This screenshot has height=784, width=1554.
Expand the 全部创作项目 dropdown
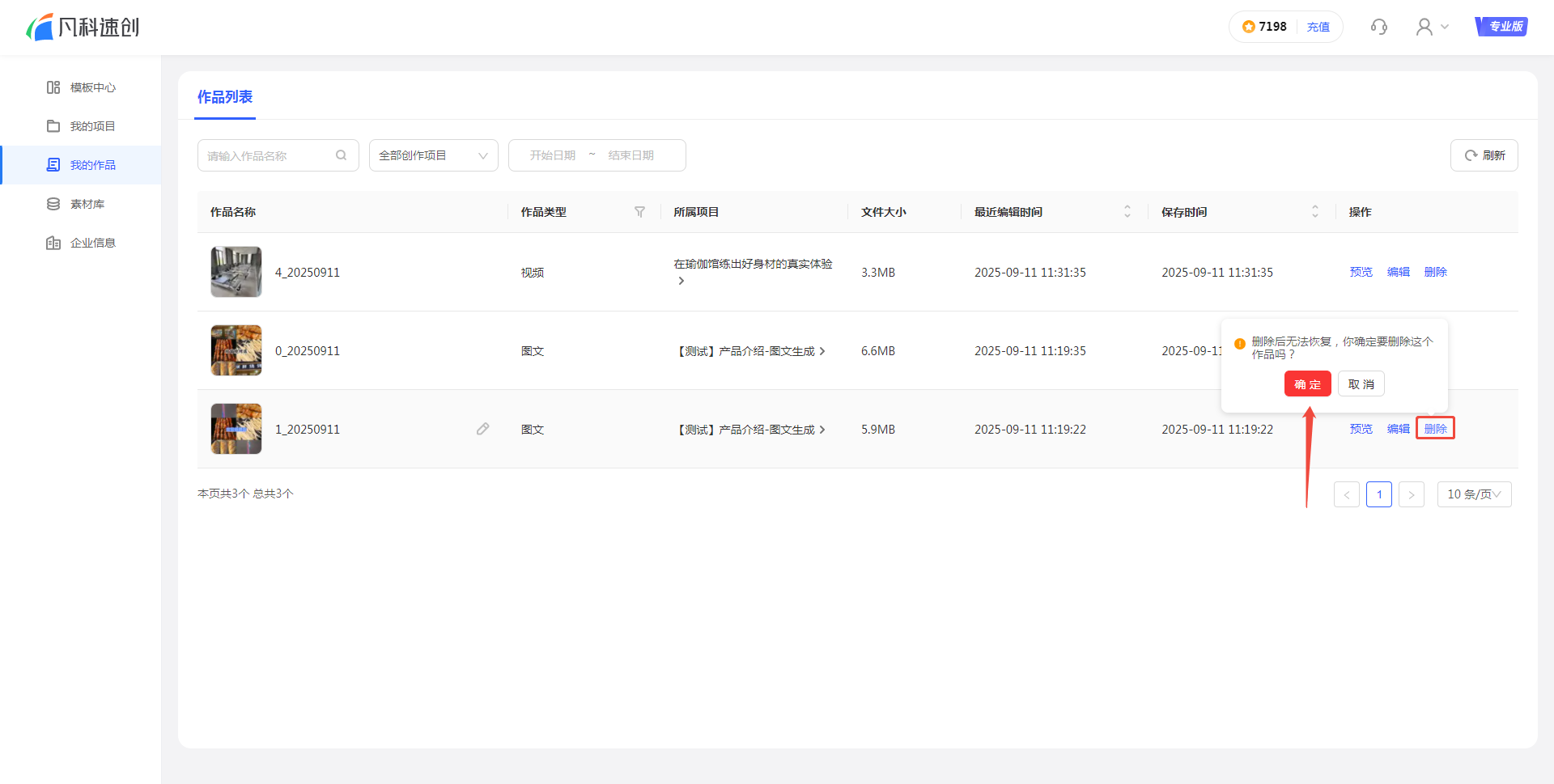click(x=433, y=155)
